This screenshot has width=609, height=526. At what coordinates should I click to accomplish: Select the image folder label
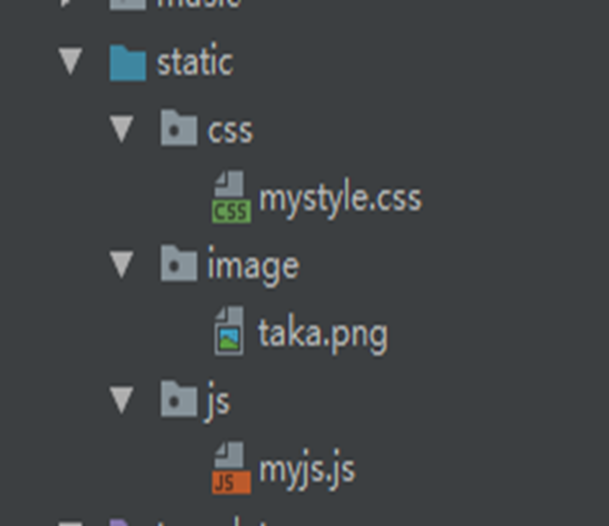pyautogui.click(x=253, y=266)
